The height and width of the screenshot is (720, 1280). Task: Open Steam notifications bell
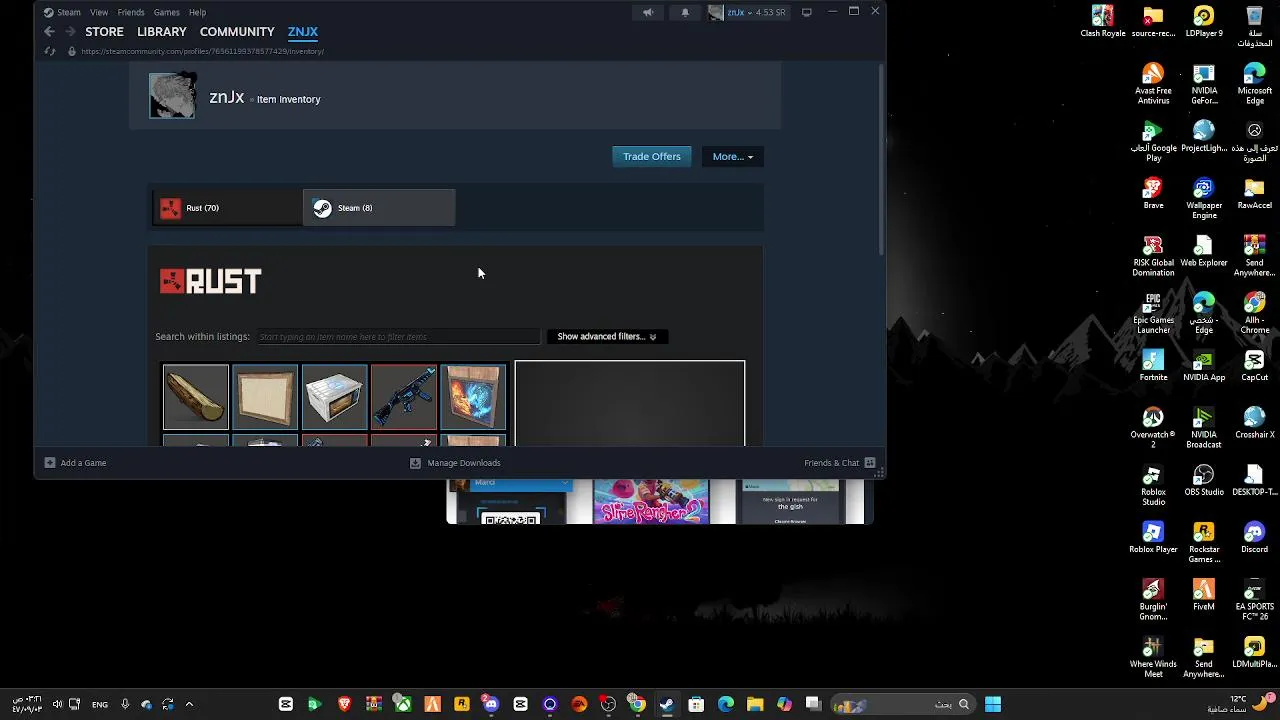pyautogui.click(x=685, y=12)
